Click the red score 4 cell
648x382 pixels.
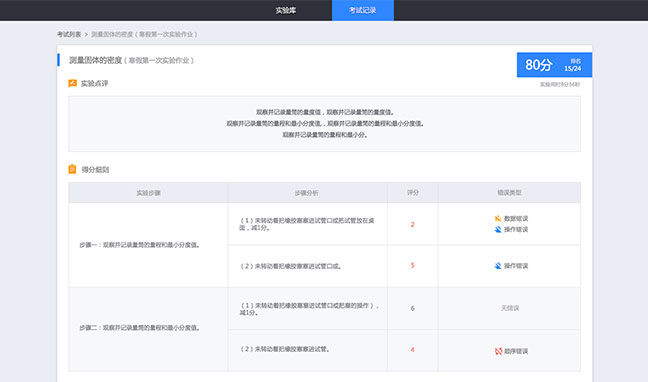(412, 350)
